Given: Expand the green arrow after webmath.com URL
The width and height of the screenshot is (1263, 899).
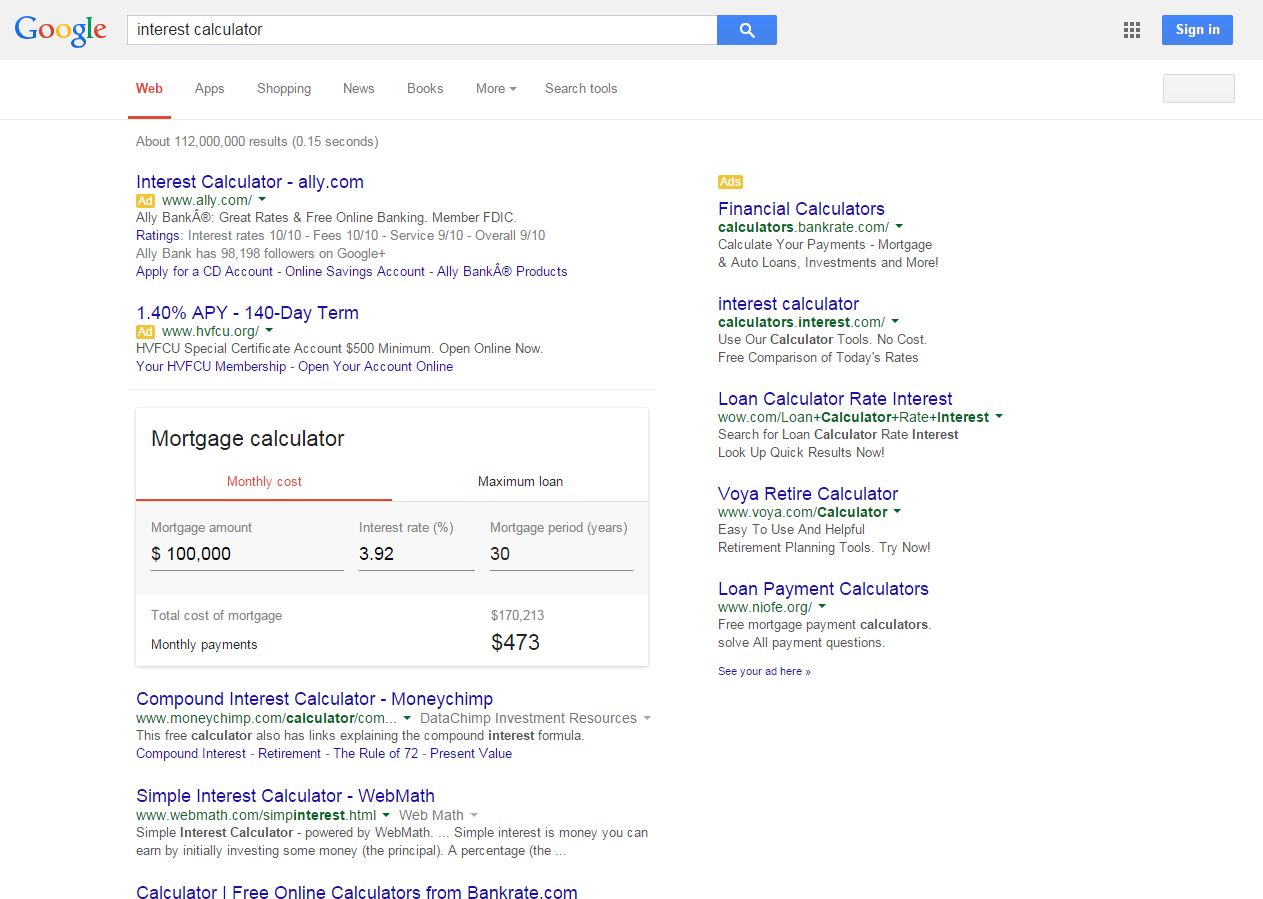Looking at the screenshot, I should [386, 815].
